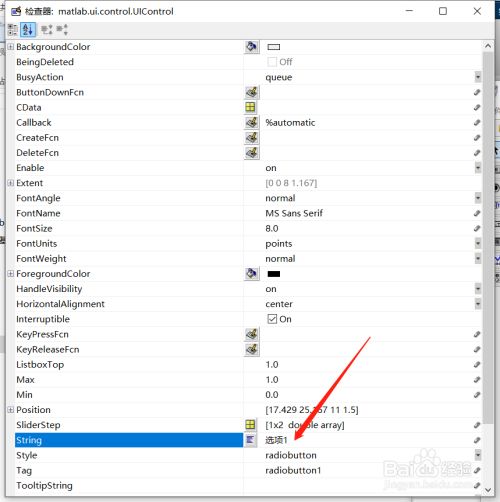Click the pencil edit icon for FontName
The width and height of the screenshot is (500, 502).
click(477, 213)
